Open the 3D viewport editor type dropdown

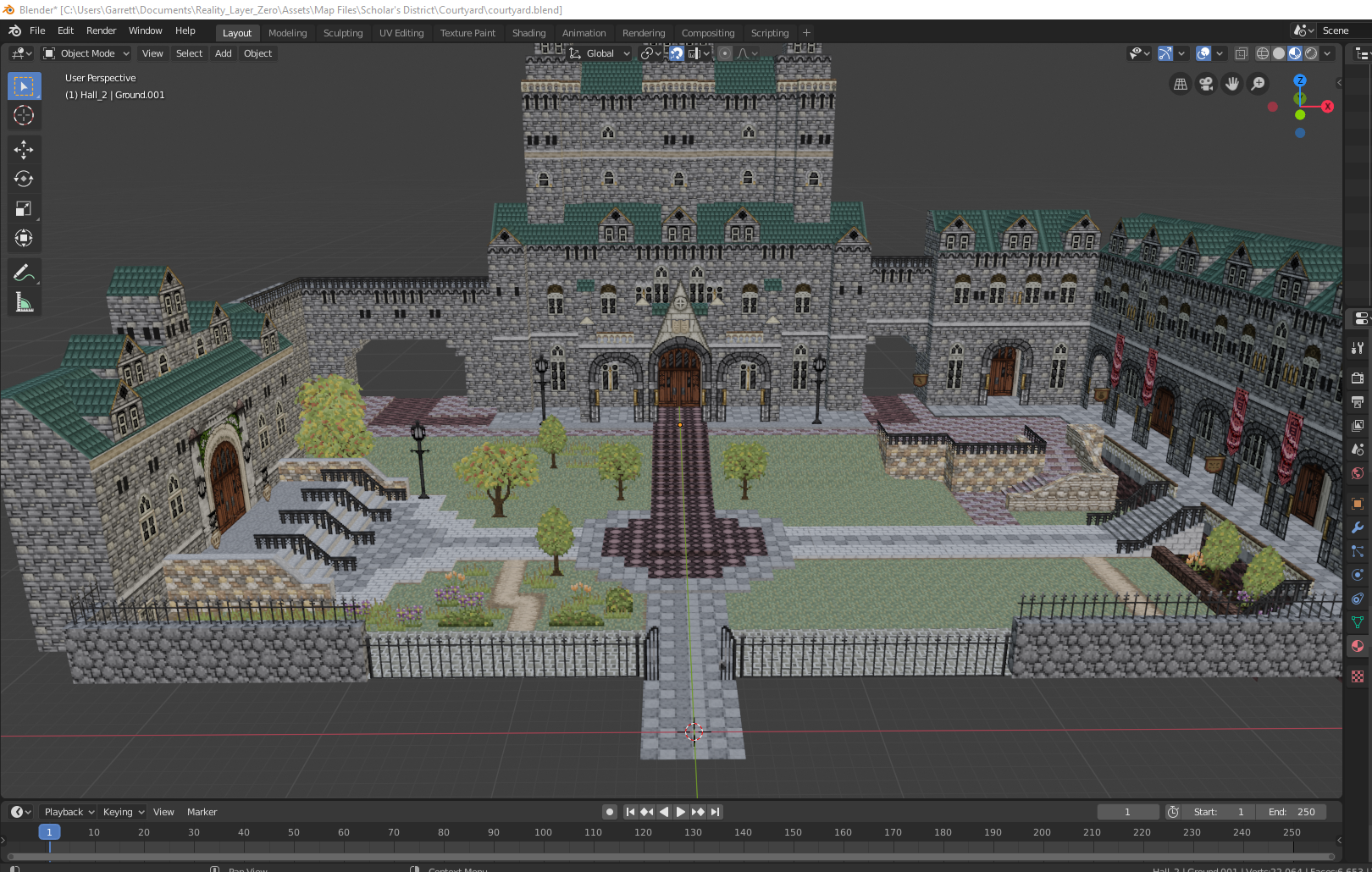pos(21,53)
